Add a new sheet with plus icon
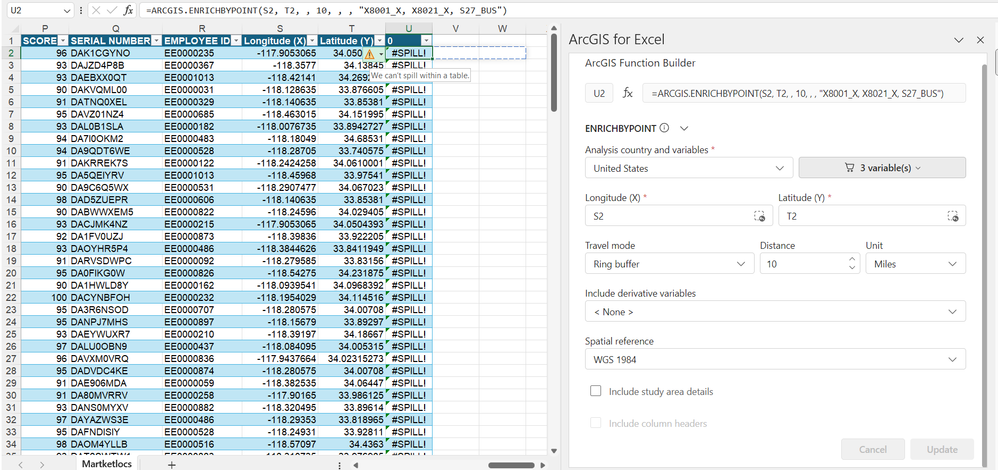This screenshot has width=998, height=470. coord(171,465)
